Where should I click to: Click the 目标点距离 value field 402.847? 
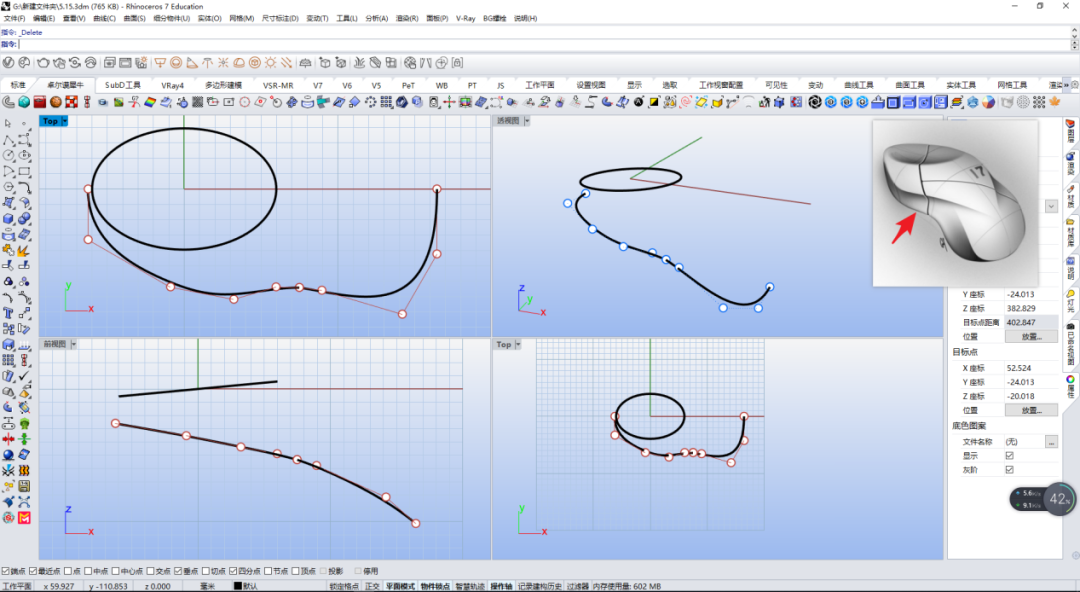pos(1031,323)
